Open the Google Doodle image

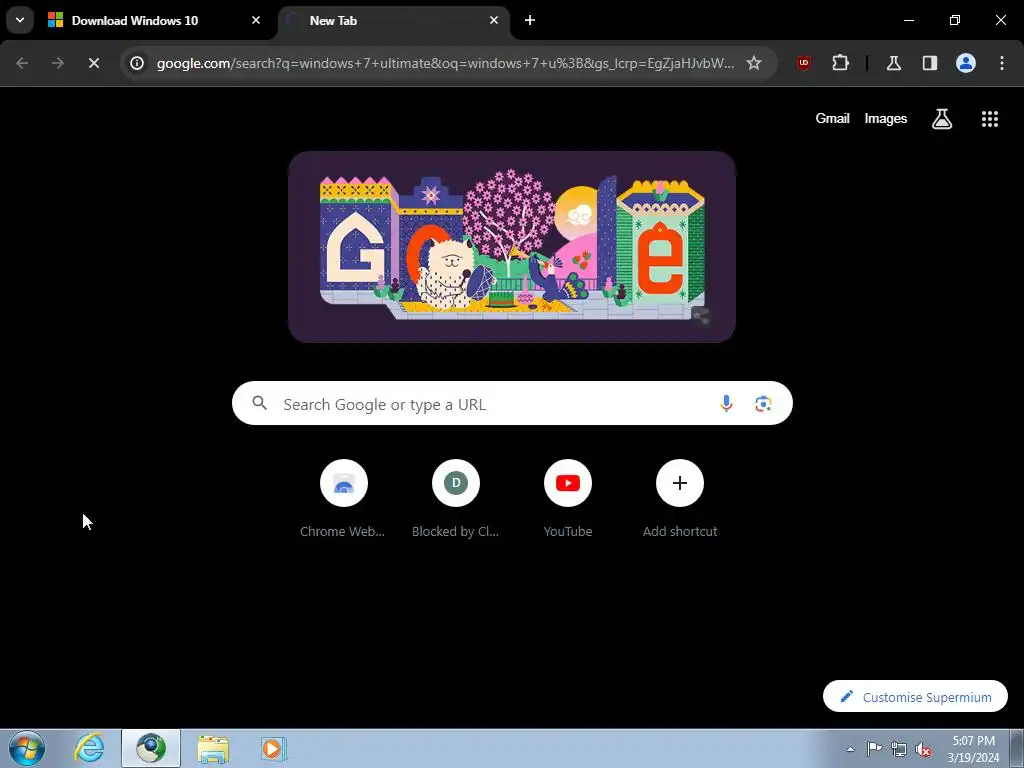[x=512, y=247]
